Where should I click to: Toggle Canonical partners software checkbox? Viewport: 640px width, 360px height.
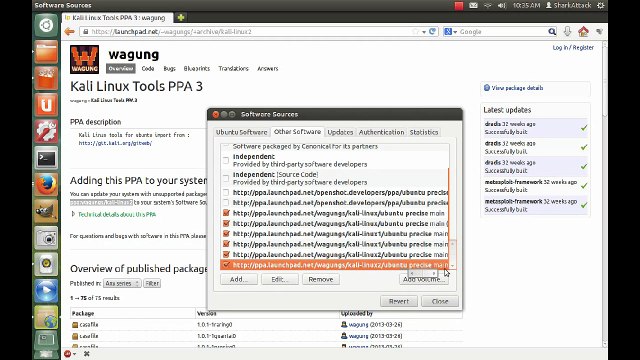(226, 146)
